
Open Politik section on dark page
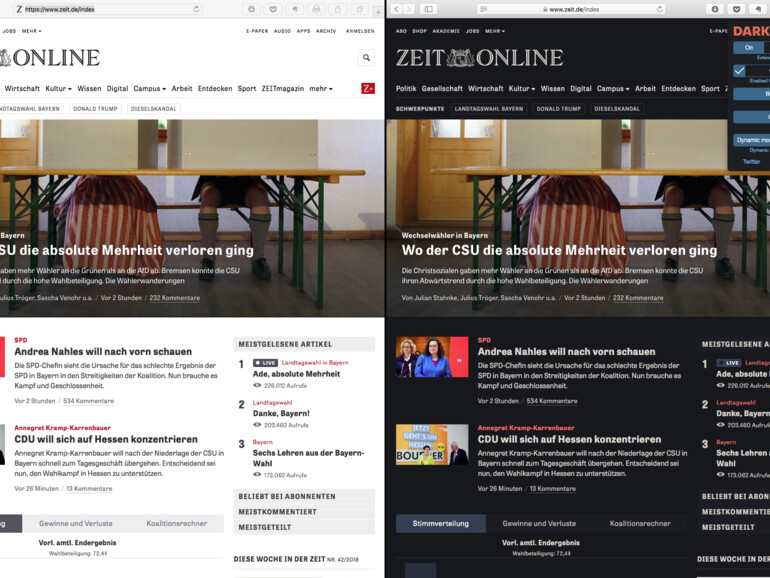406,88
